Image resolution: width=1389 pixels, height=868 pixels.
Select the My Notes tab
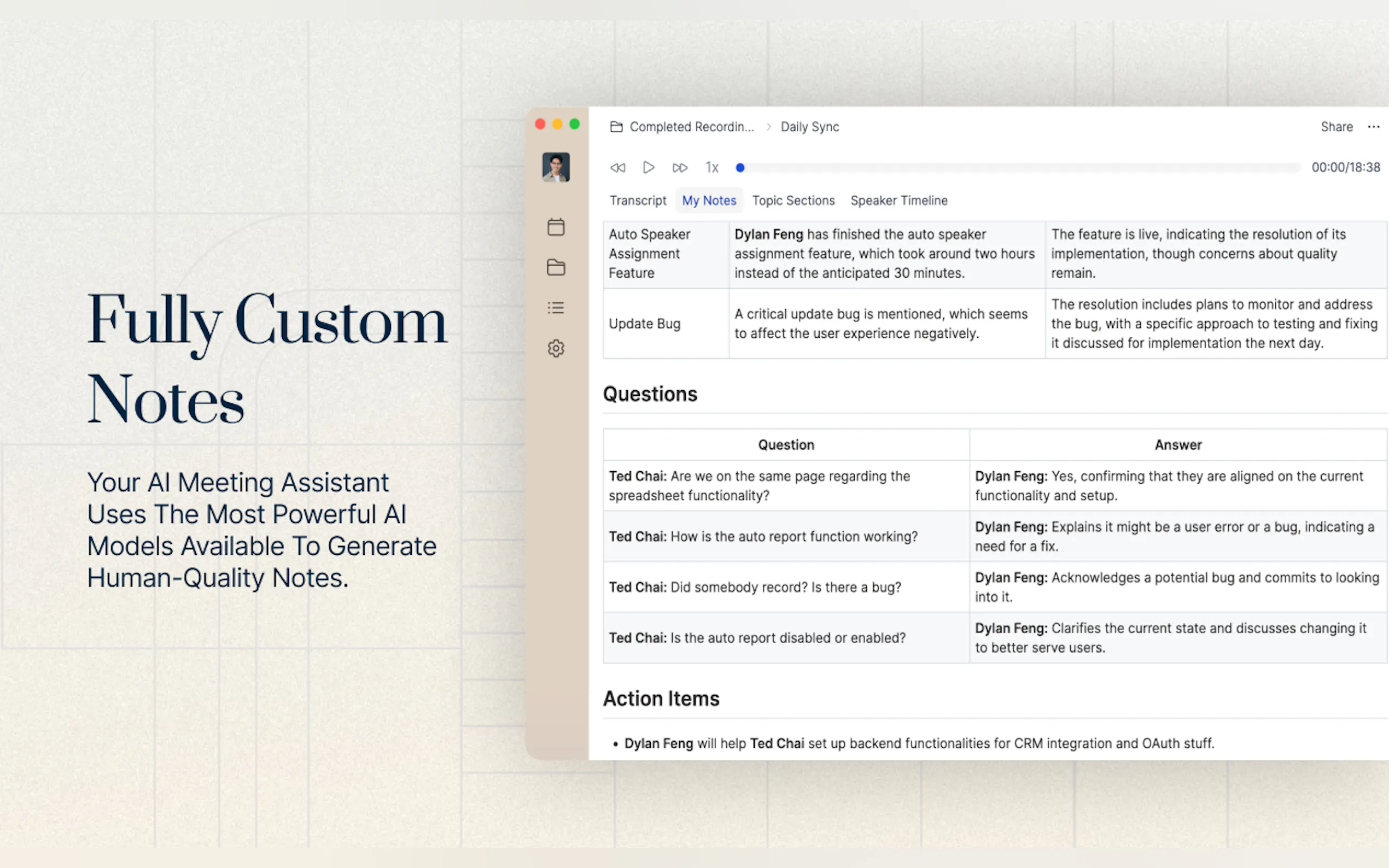(x=709, y=201)
